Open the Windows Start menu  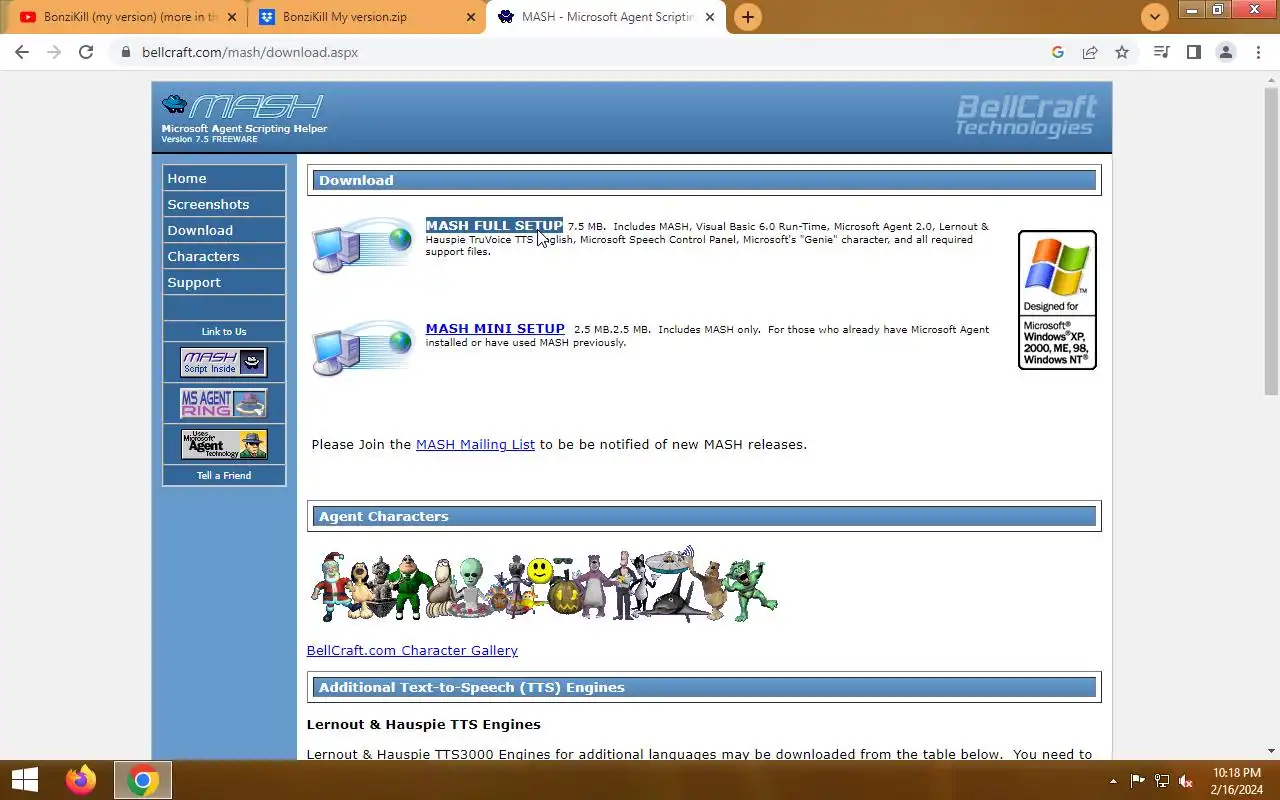pos(24,780)
